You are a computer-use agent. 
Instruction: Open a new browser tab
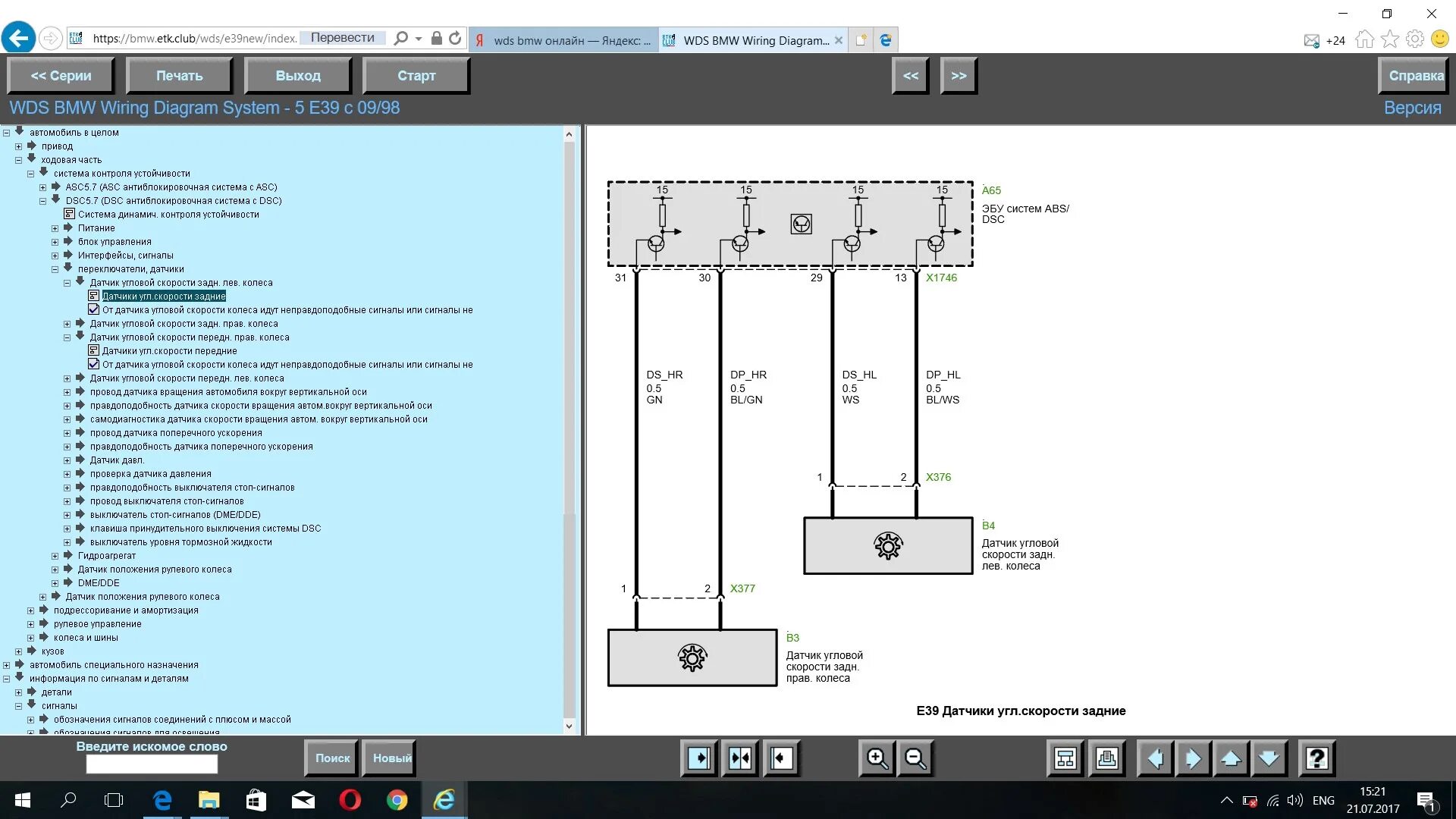click(x=861, y=40)
